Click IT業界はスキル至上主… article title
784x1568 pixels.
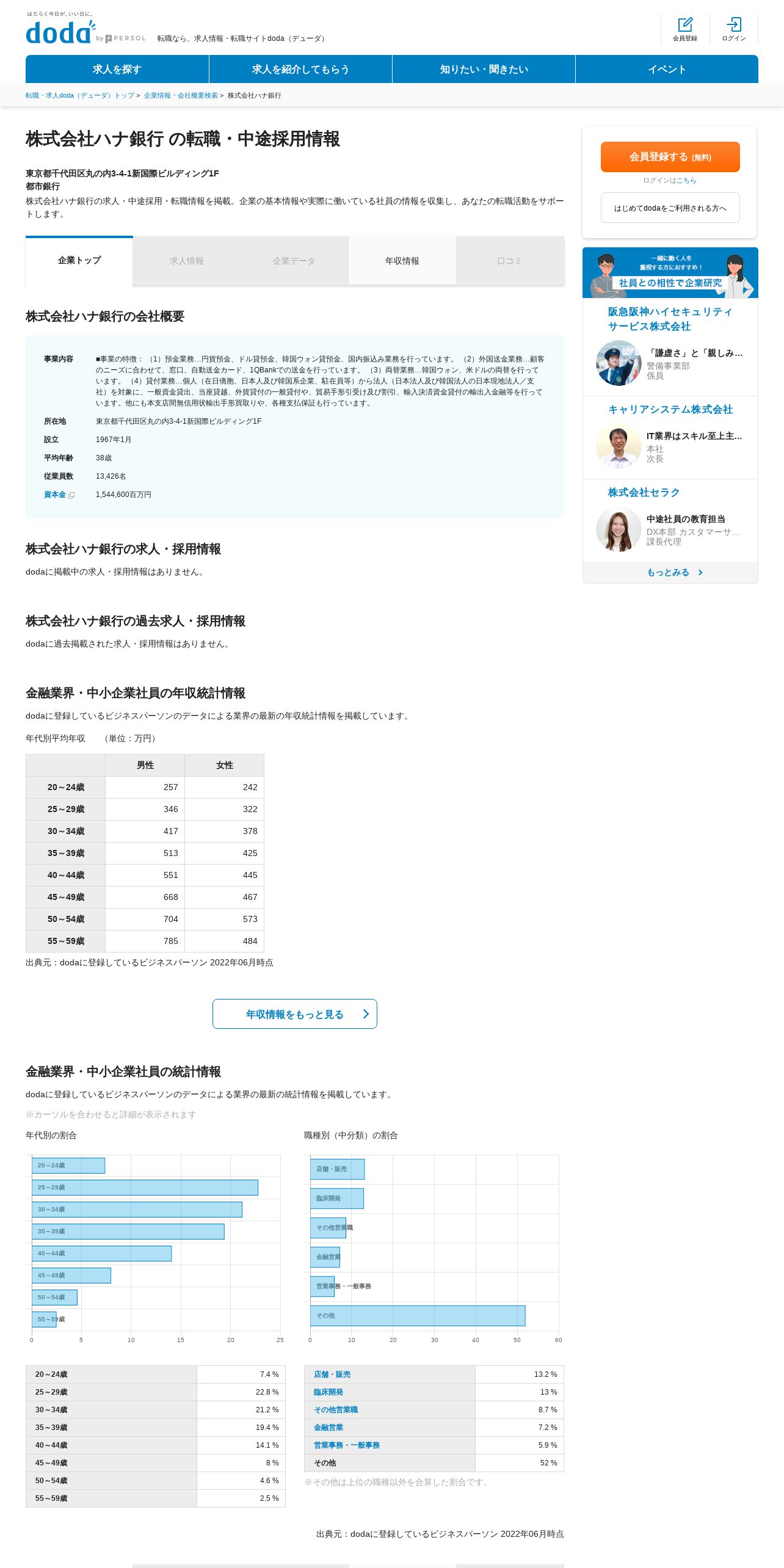(x=695, y=436)
